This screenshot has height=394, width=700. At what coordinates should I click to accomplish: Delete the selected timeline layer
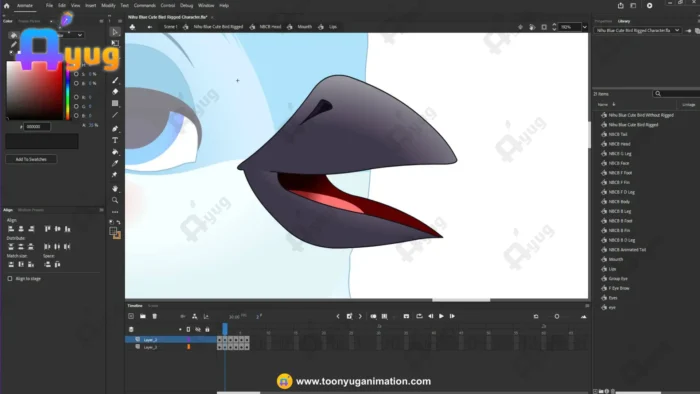154,316
